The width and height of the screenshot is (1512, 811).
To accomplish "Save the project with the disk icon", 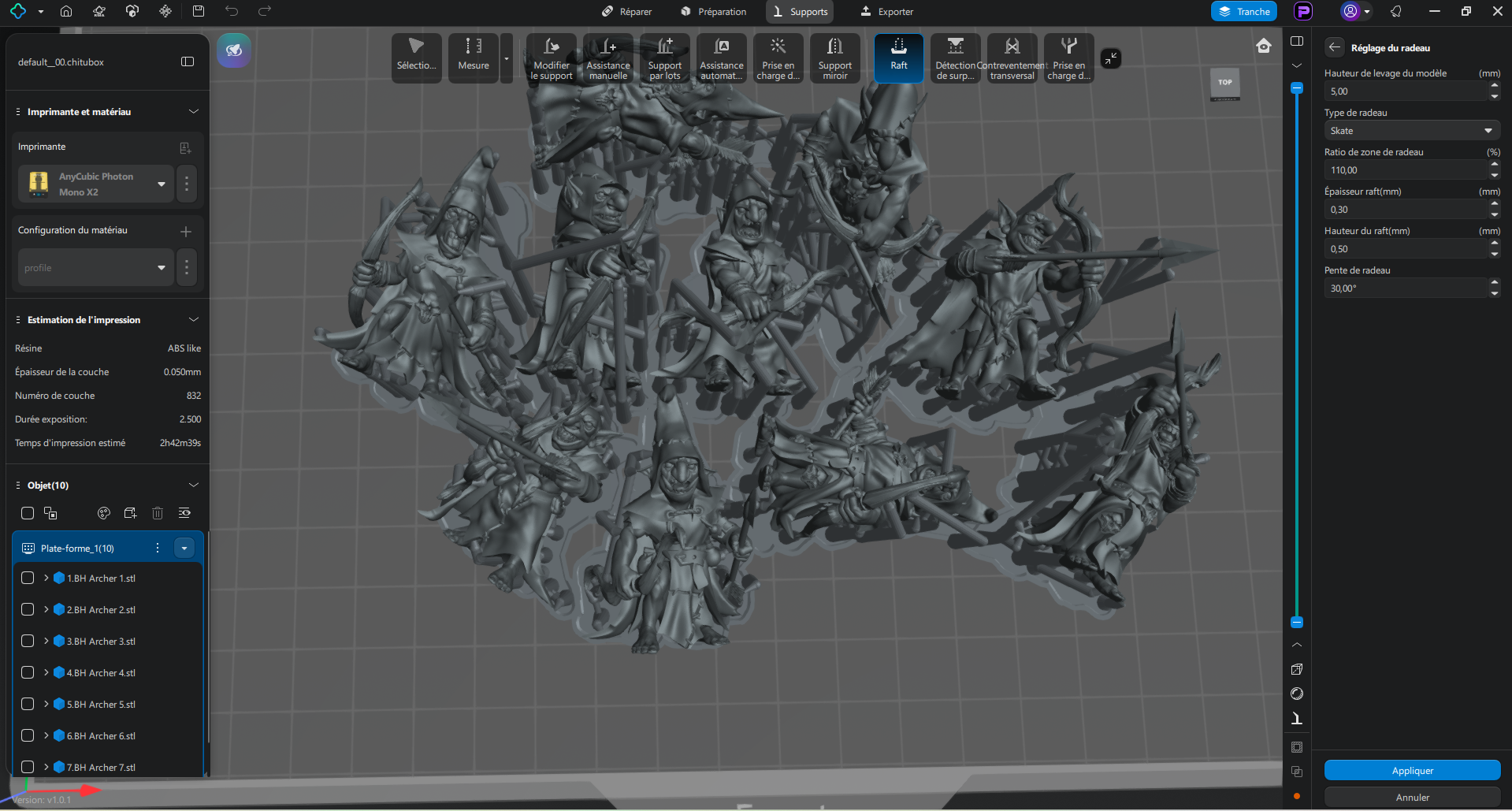I will tap(199, 11).
